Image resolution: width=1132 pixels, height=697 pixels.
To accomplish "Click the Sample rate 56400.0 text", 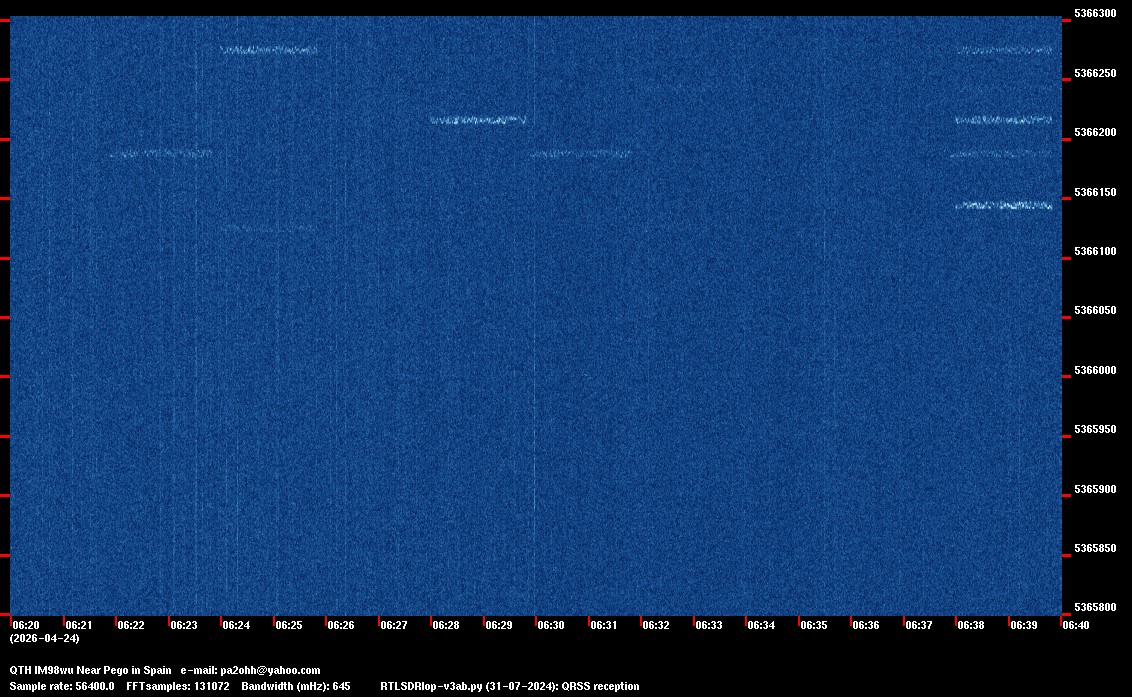I will (62, 686).
